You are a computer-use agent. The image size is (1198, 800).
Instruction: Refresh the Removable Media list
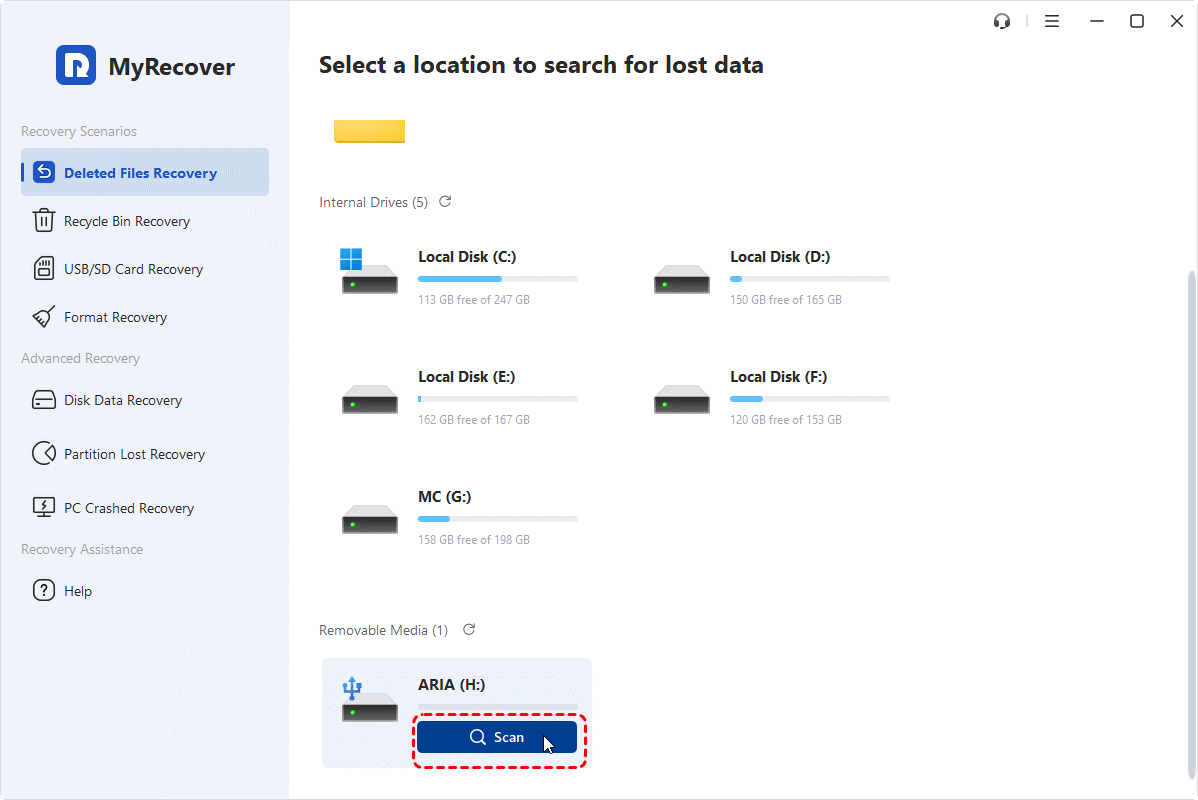tap(469, 630)
